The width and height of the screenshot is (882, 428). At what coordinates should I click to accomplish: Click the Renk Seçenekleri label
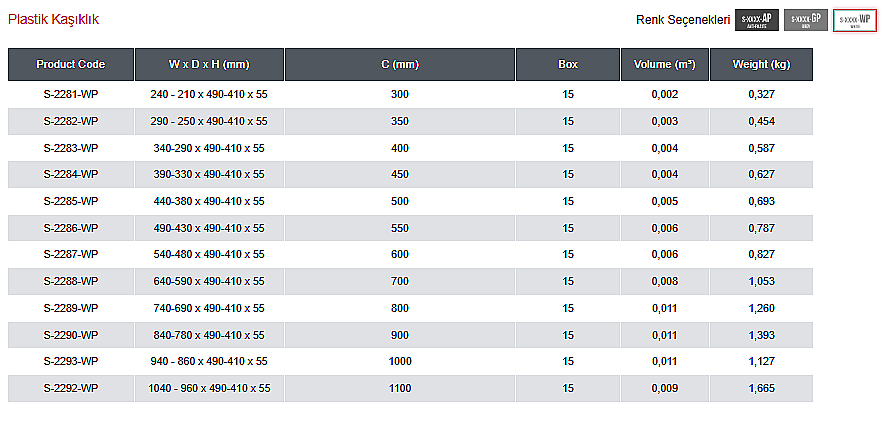pyautogui.click(x=683, y=20)
